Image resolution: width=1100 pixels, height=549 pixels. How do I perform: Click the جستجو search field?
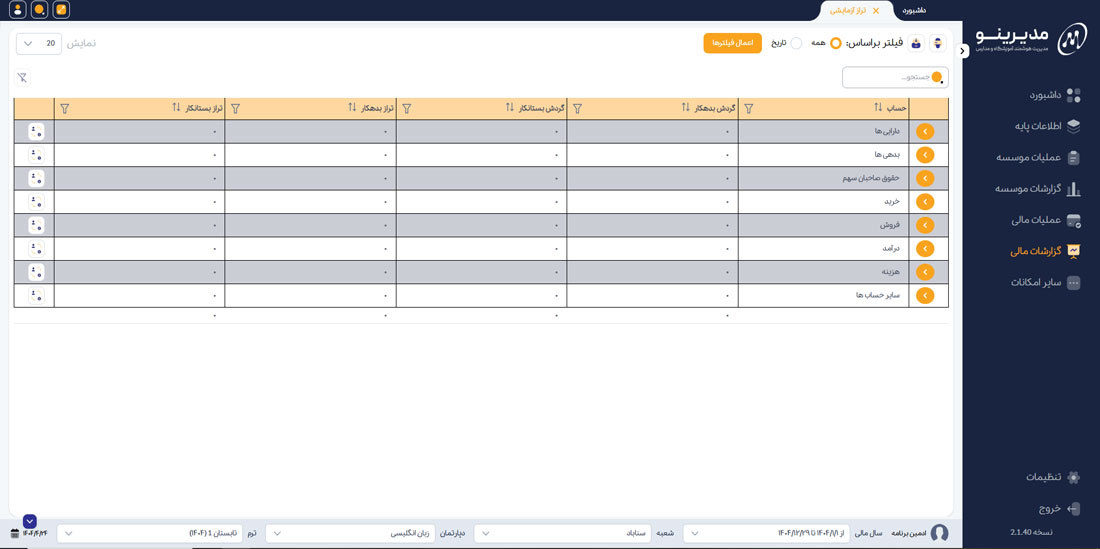[x=888, y=77]
